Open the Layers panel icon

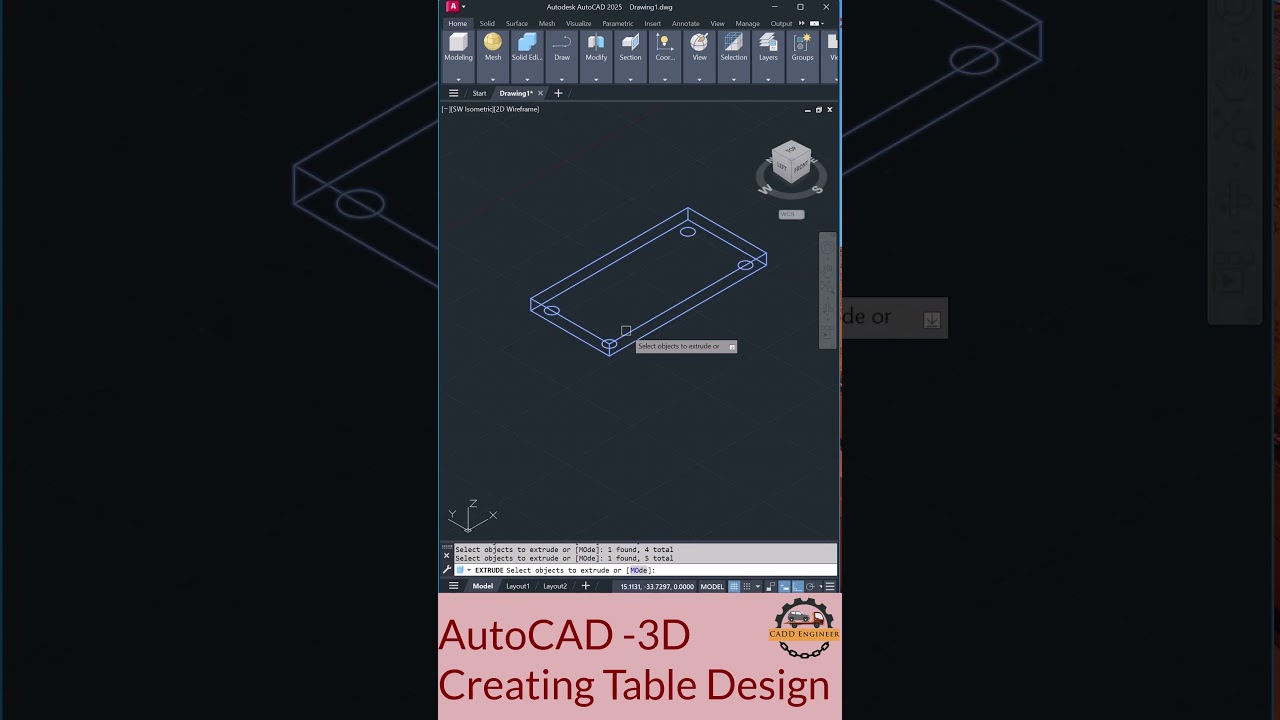(768, 42)
